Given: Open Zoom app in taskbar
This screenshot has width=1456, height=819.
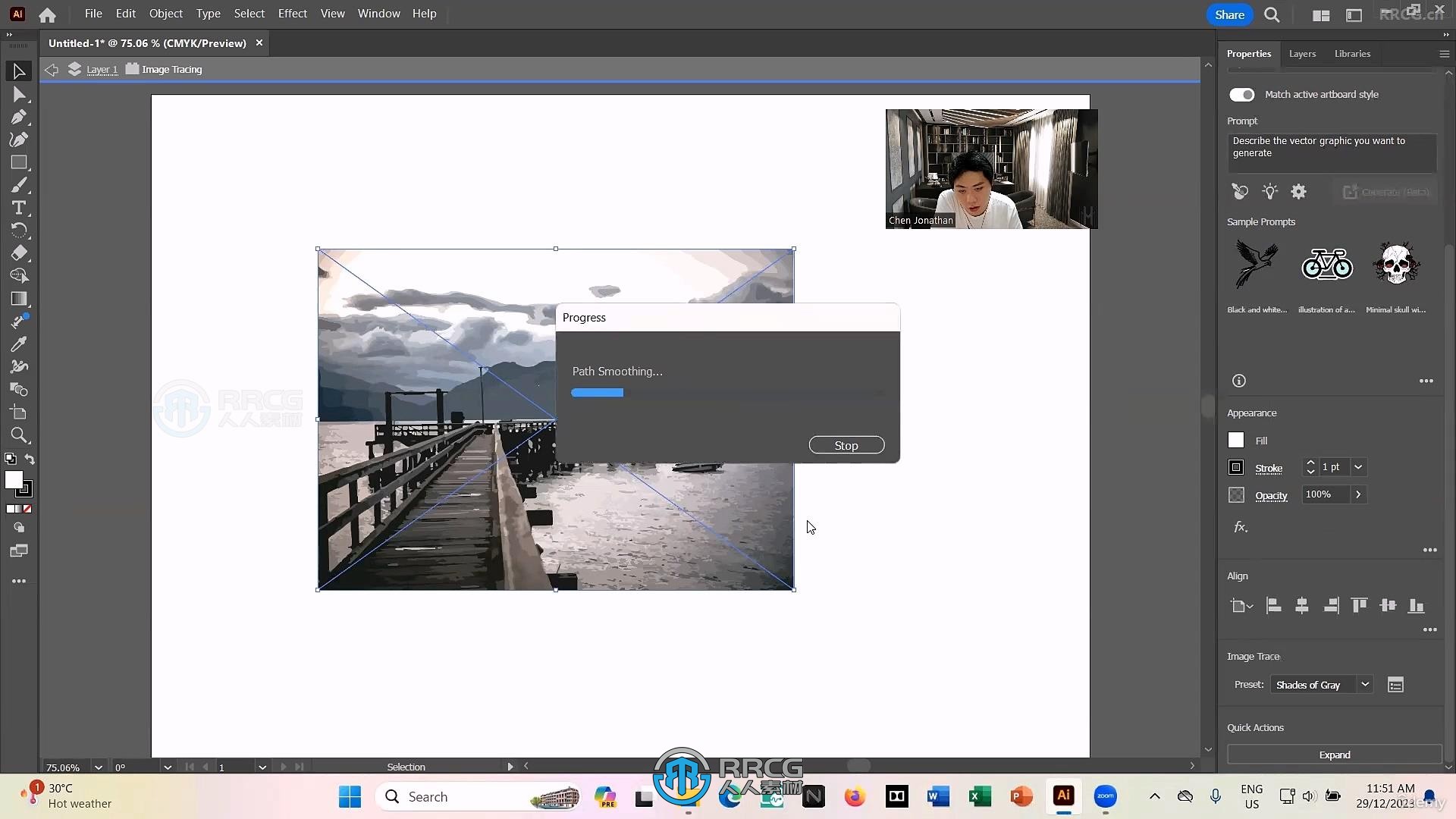Looking at the screenshot, I should click(1106, 796).
